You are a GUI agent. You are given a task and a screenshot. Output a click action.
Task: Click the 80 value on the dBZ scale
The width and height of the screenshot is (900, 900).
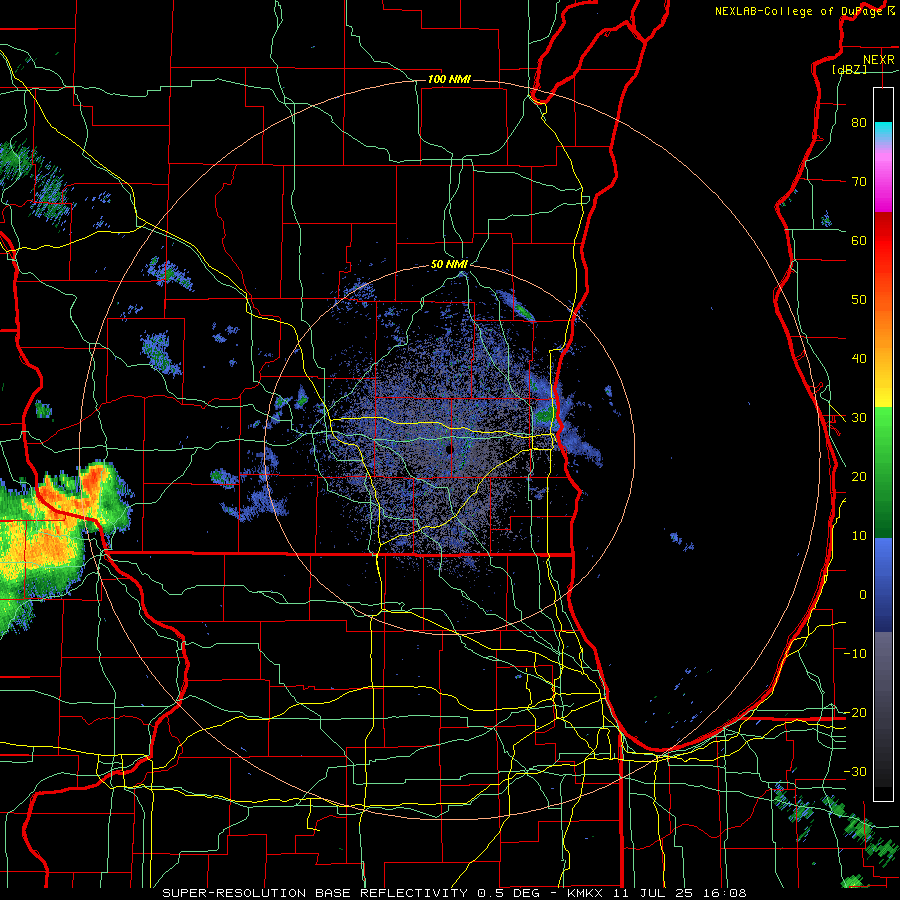click(x=859, y=122)
